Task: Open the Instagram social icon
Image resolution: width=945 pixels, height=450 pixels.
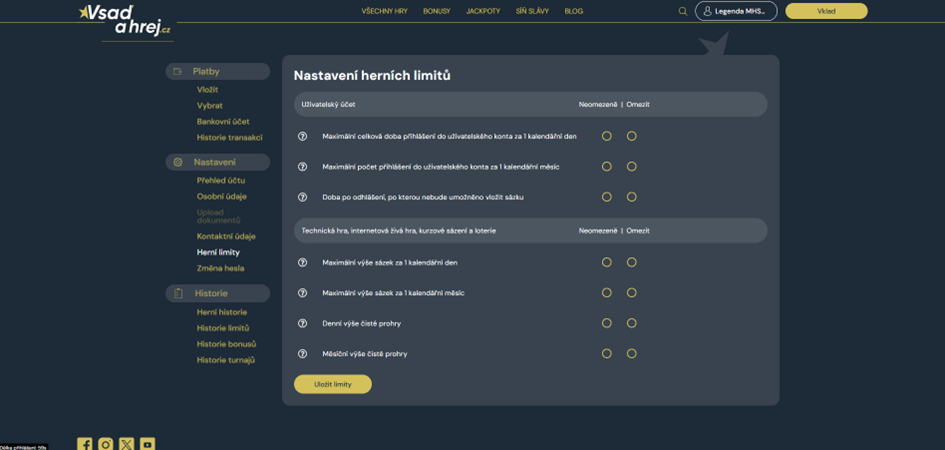Action: click(106, 445)
